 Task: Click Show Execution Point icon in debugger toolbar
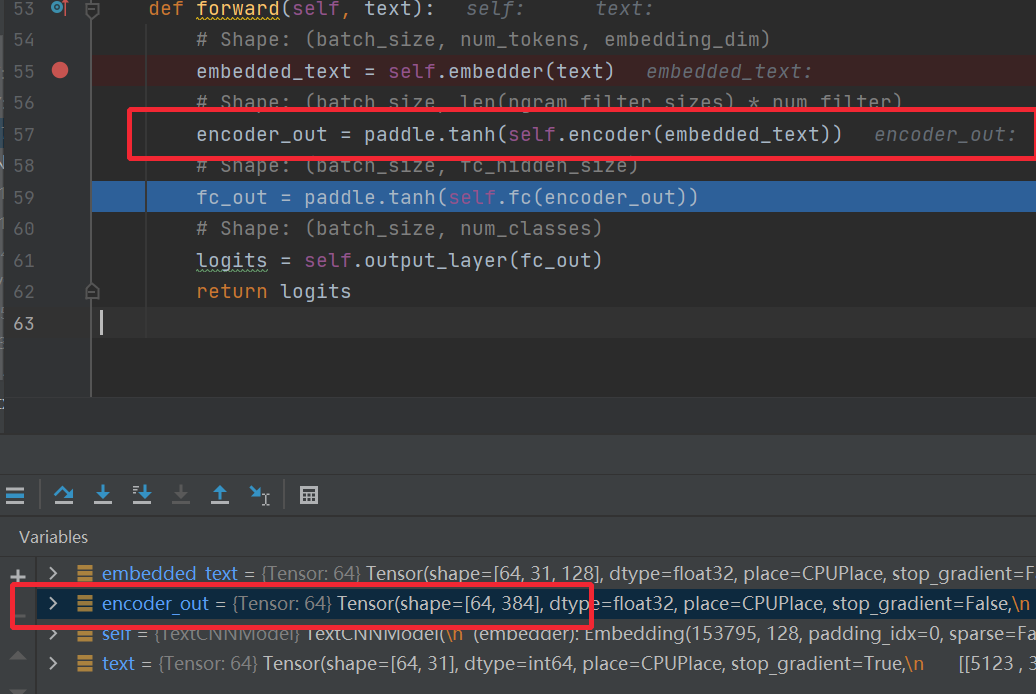15,495
